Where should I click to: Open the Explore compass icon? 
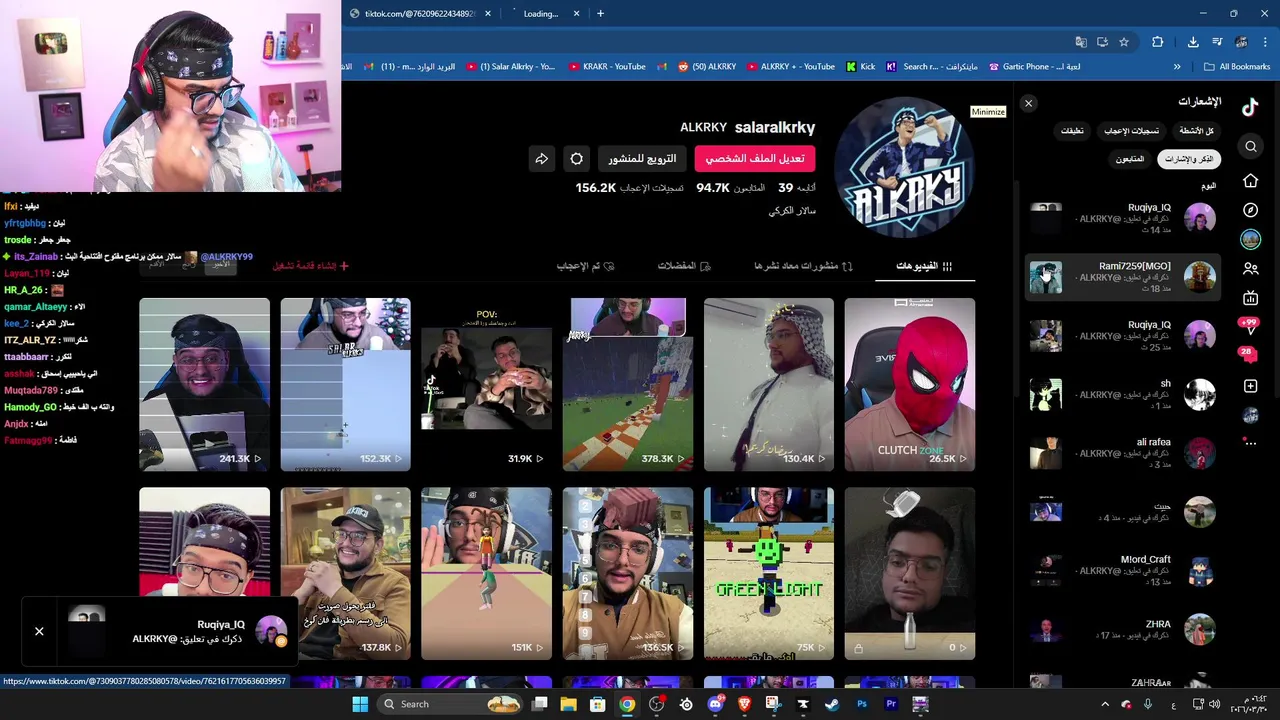pyautogui.click(x=1251, y=210)
